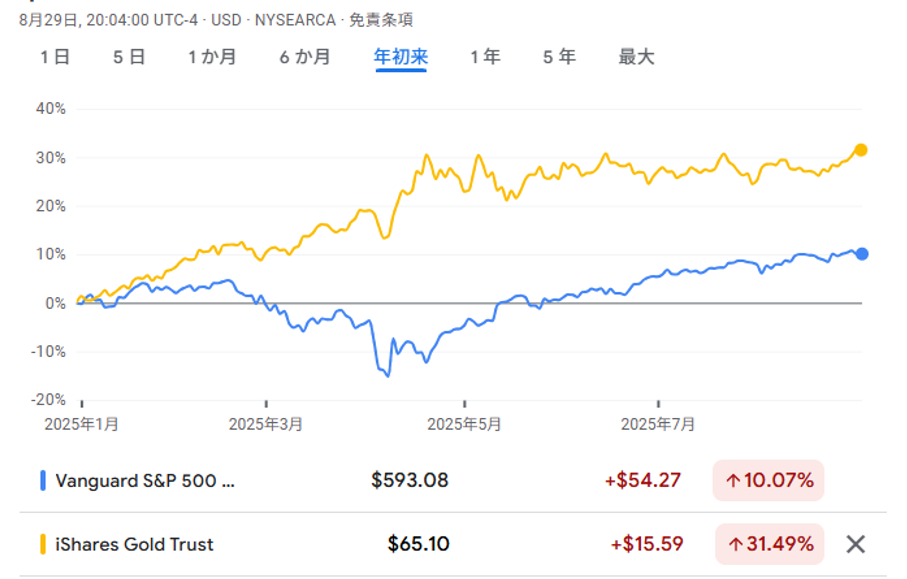Open Vanguard S&P 500 listing

coord(146,480)
